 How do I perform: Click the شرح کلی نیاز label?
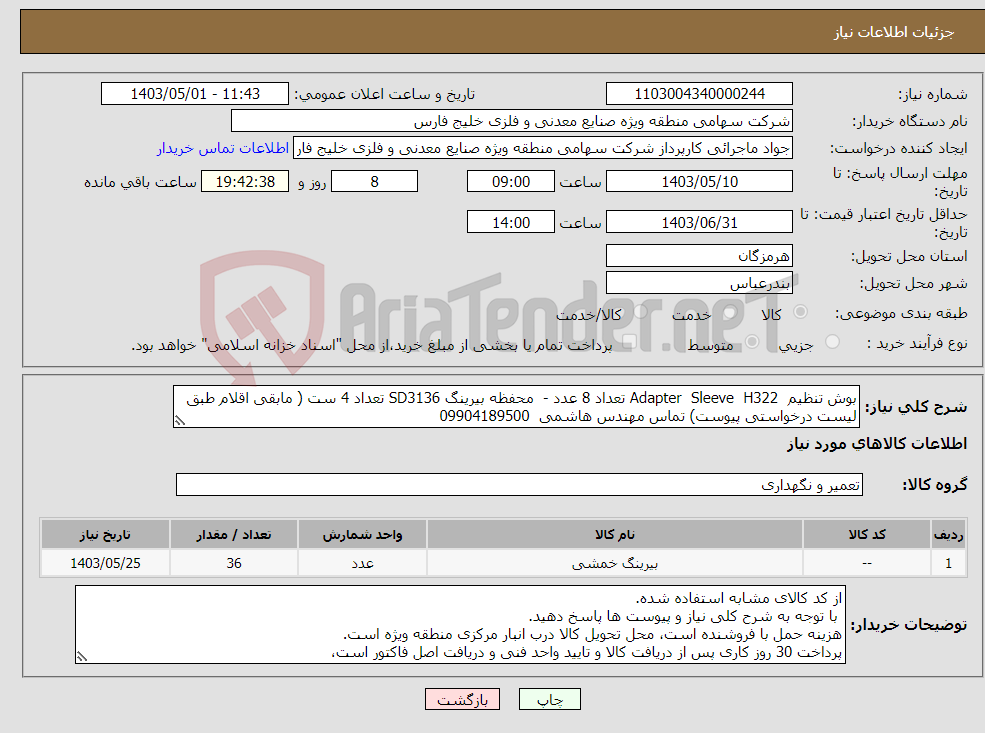[x=916, y=407]
